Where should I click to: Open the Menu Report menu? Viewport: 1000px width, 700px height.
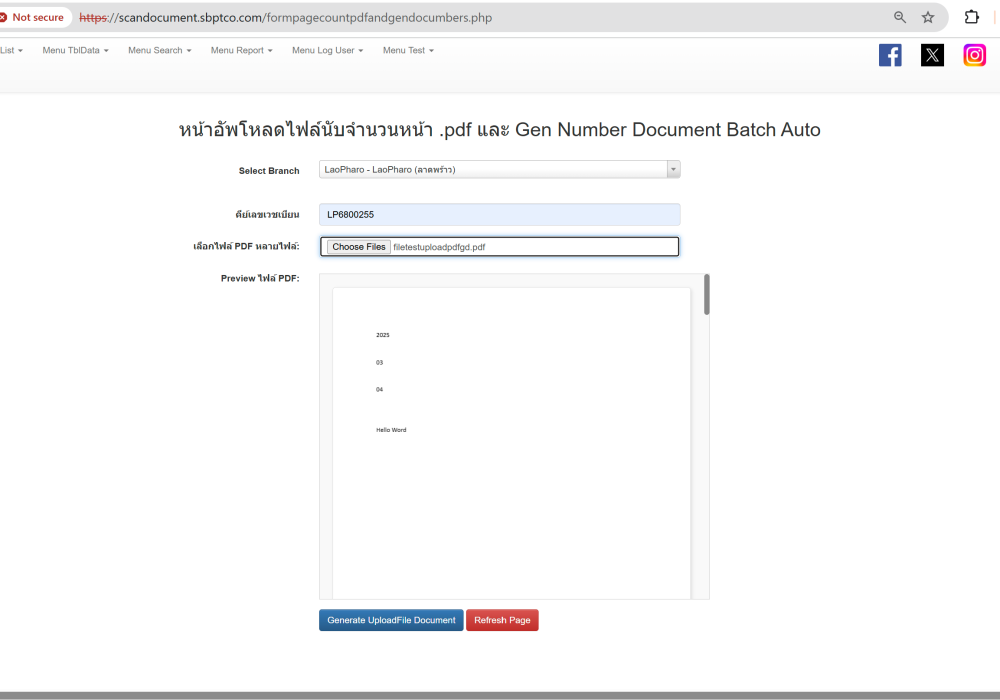241,50
